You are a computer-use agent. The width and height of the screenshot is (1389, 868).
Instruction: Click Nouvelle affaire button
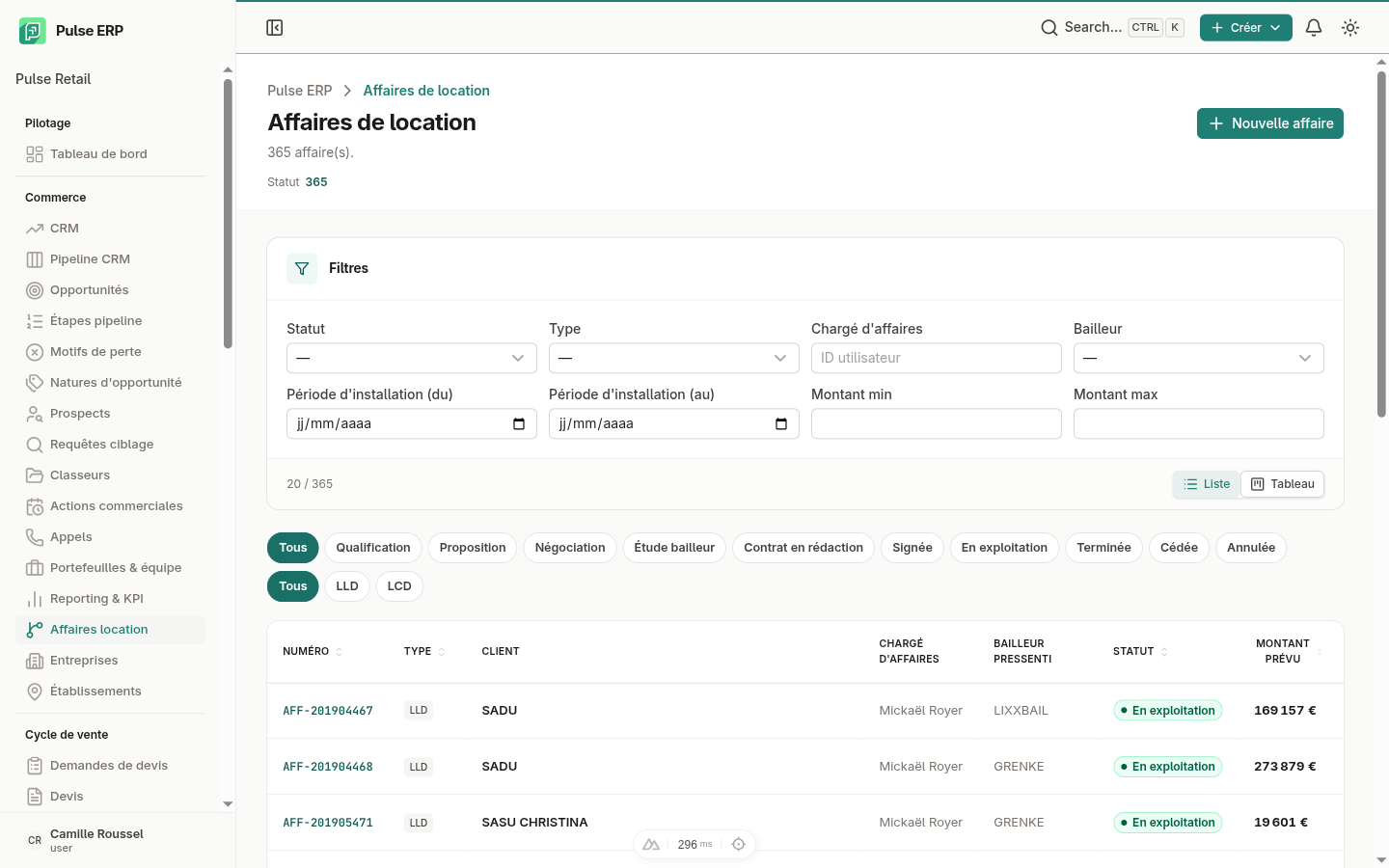(1270, 123)
